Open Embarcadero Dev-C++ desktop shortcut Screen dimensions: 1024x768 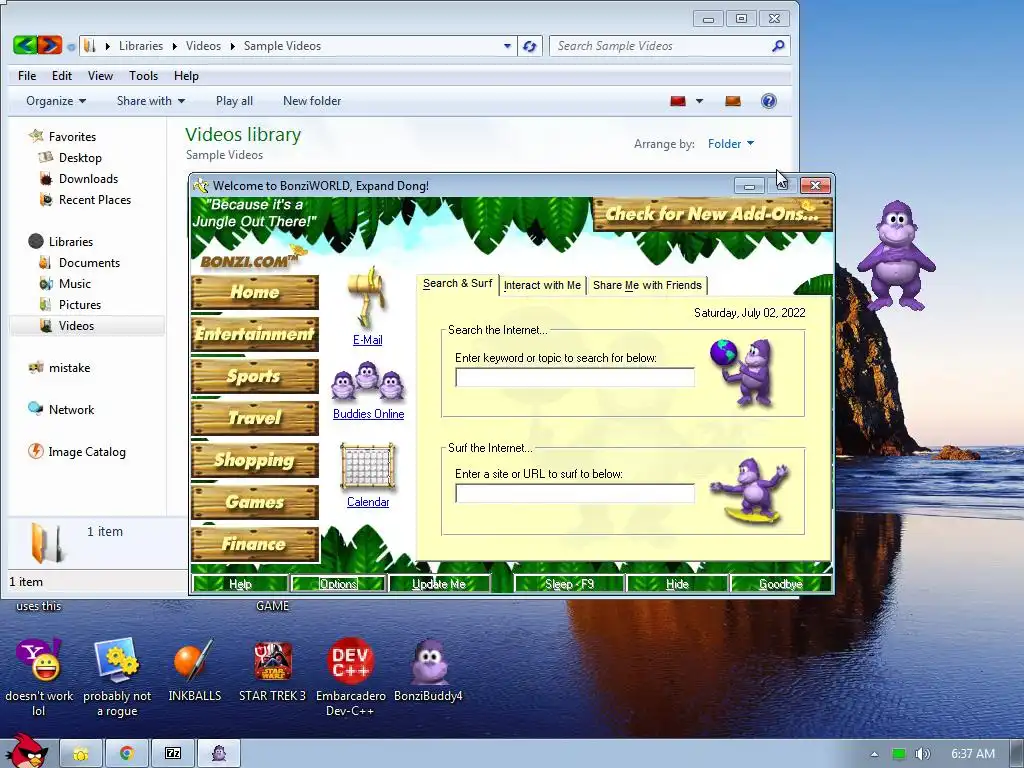(351, 679)
